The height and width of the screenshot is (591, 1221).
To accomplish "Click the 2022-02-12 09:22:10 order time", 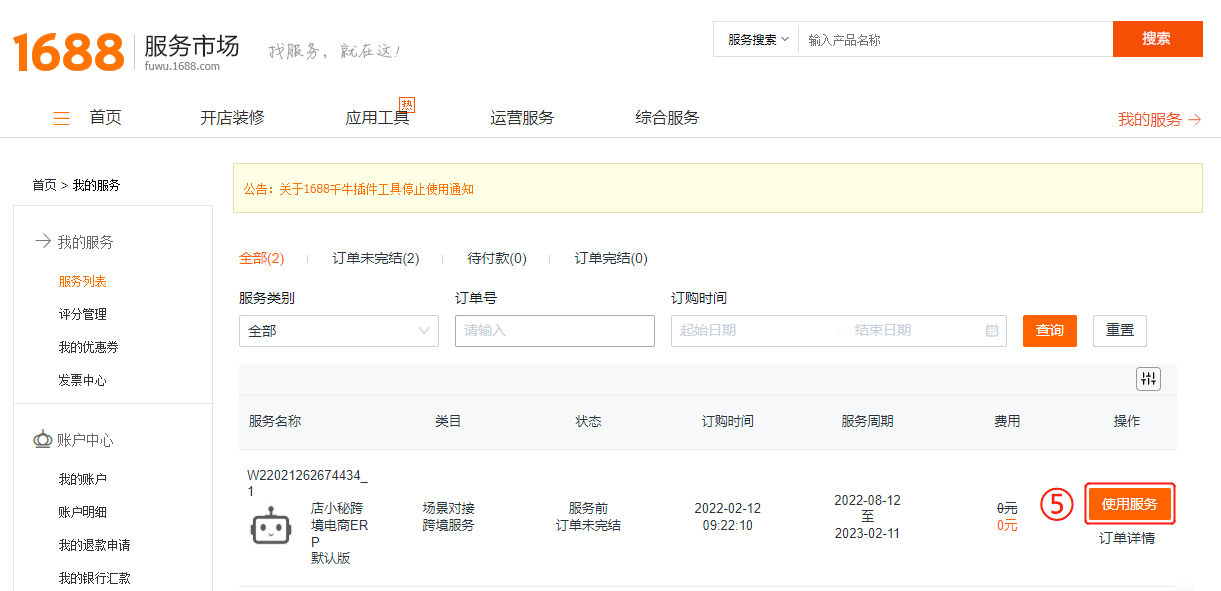I will [728, 517].
